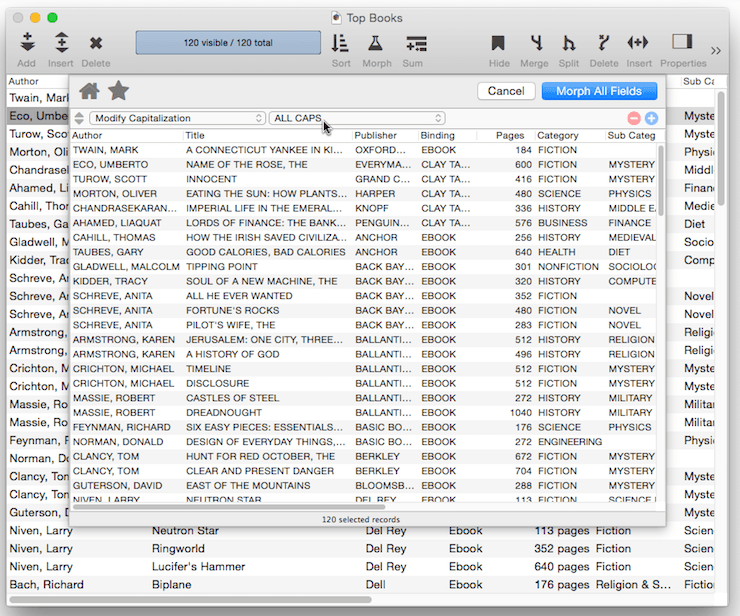Click Ringworld in the main table
Viewport: 740px width, 616px height.
(178, 548)
